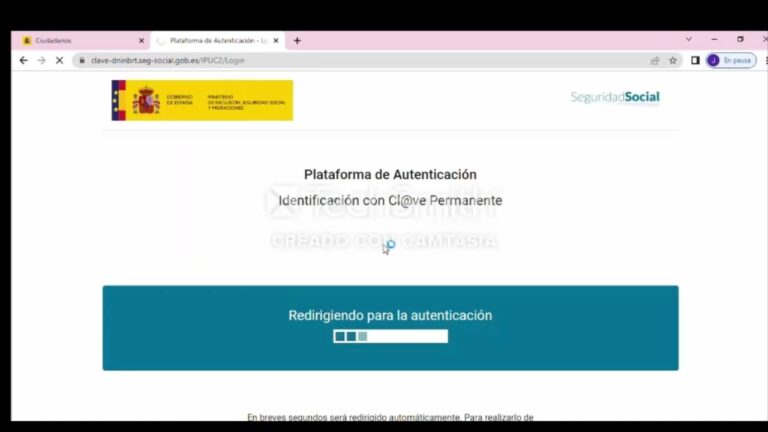Open the profile En pausa button

(x=731, y=60)
